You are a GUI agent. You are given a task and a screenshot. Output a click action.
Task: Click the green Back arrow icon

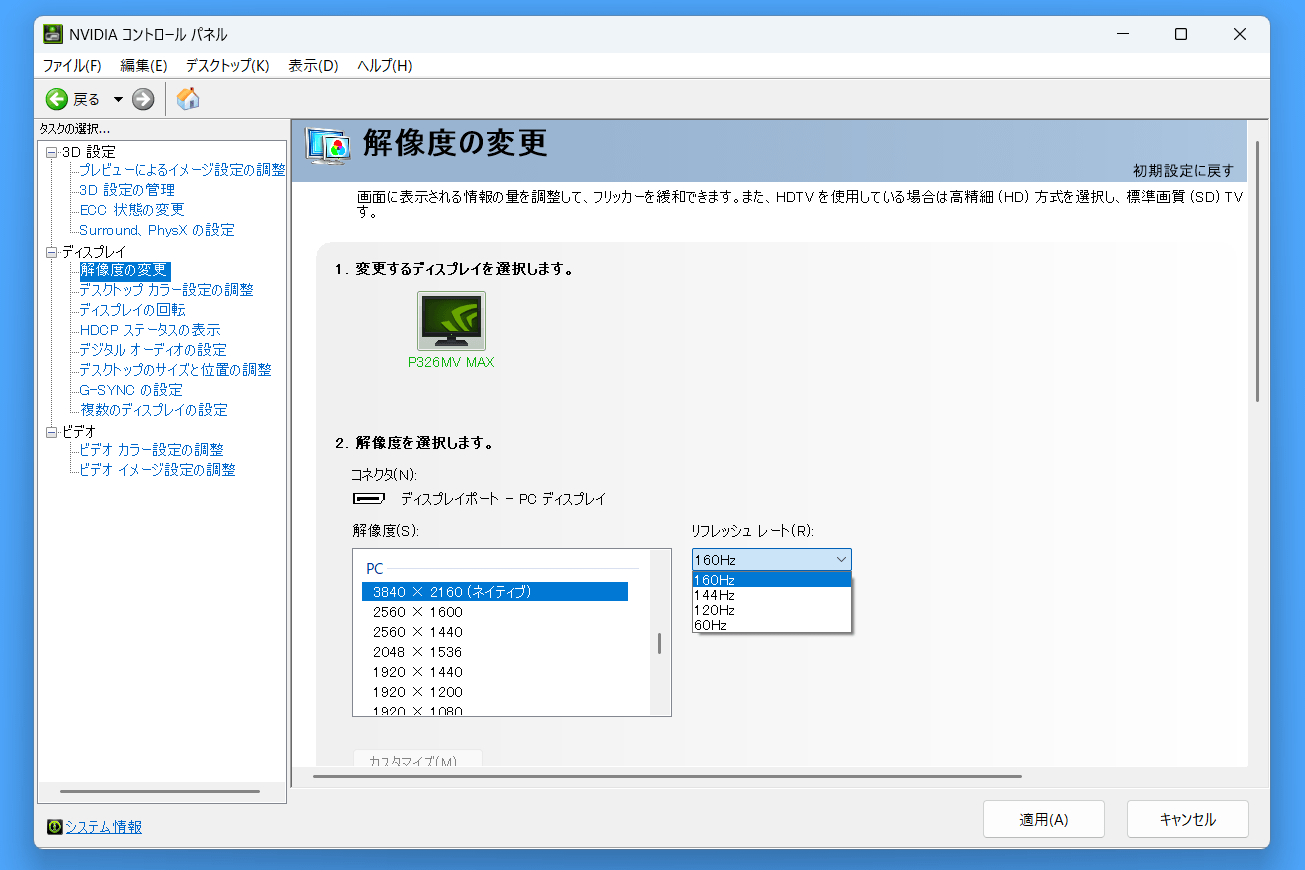[x=57, y=99]
